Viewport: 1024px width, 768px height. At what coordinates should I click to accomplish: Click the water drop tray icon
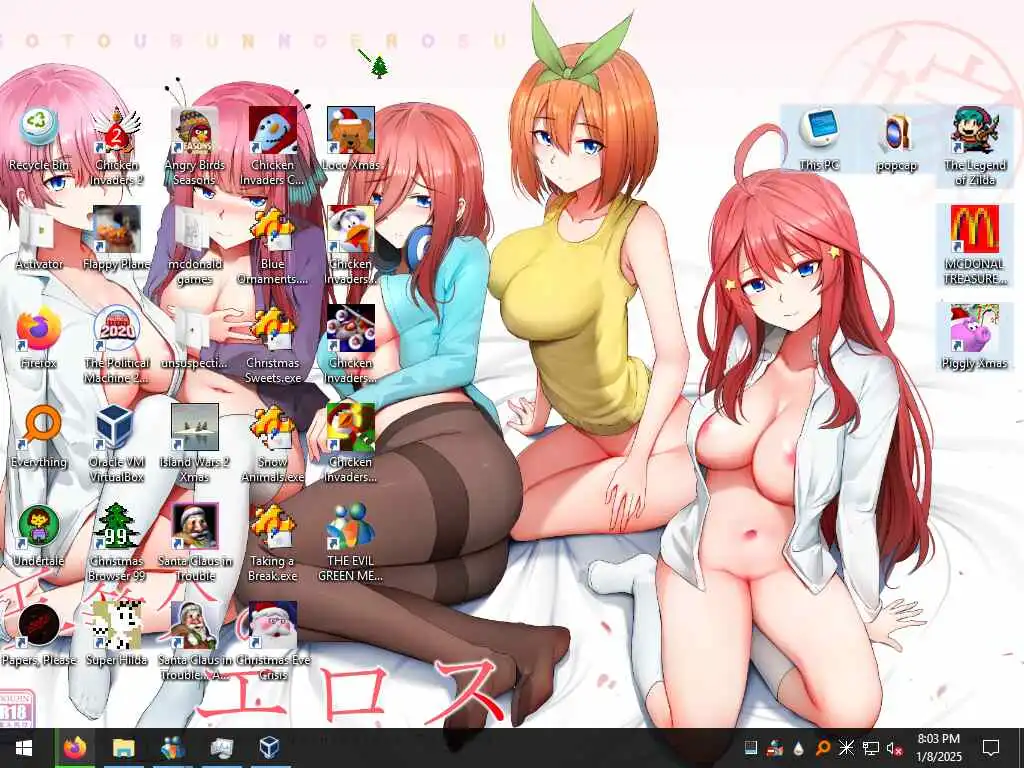(799, 748)
